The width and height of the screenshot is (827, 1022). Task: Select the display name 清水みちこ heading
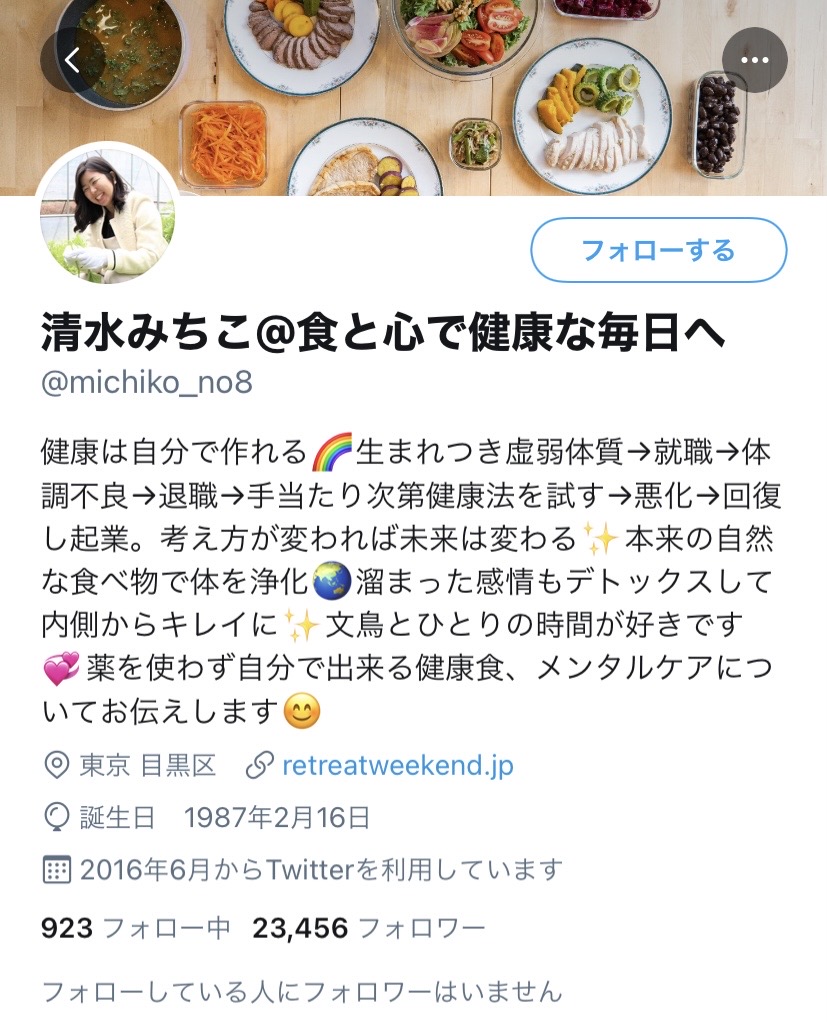[x=383, y=332]
